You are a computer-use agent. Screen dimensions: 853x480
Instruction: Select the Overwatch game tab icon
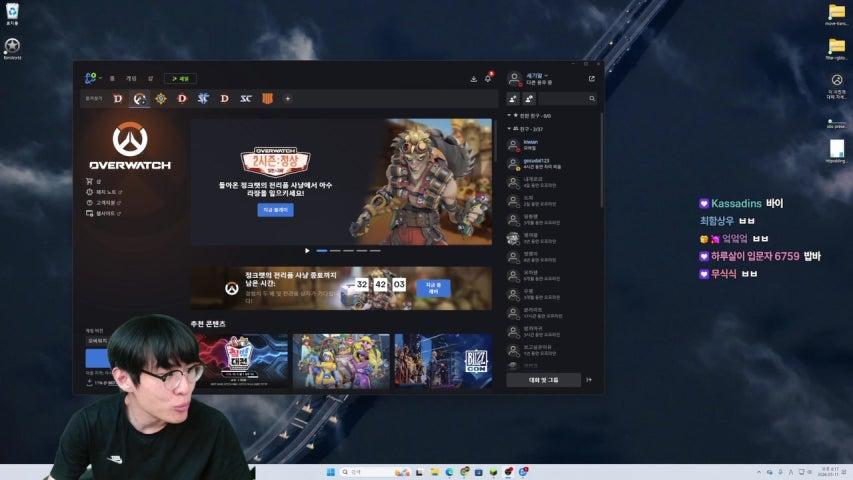(139, 99)
